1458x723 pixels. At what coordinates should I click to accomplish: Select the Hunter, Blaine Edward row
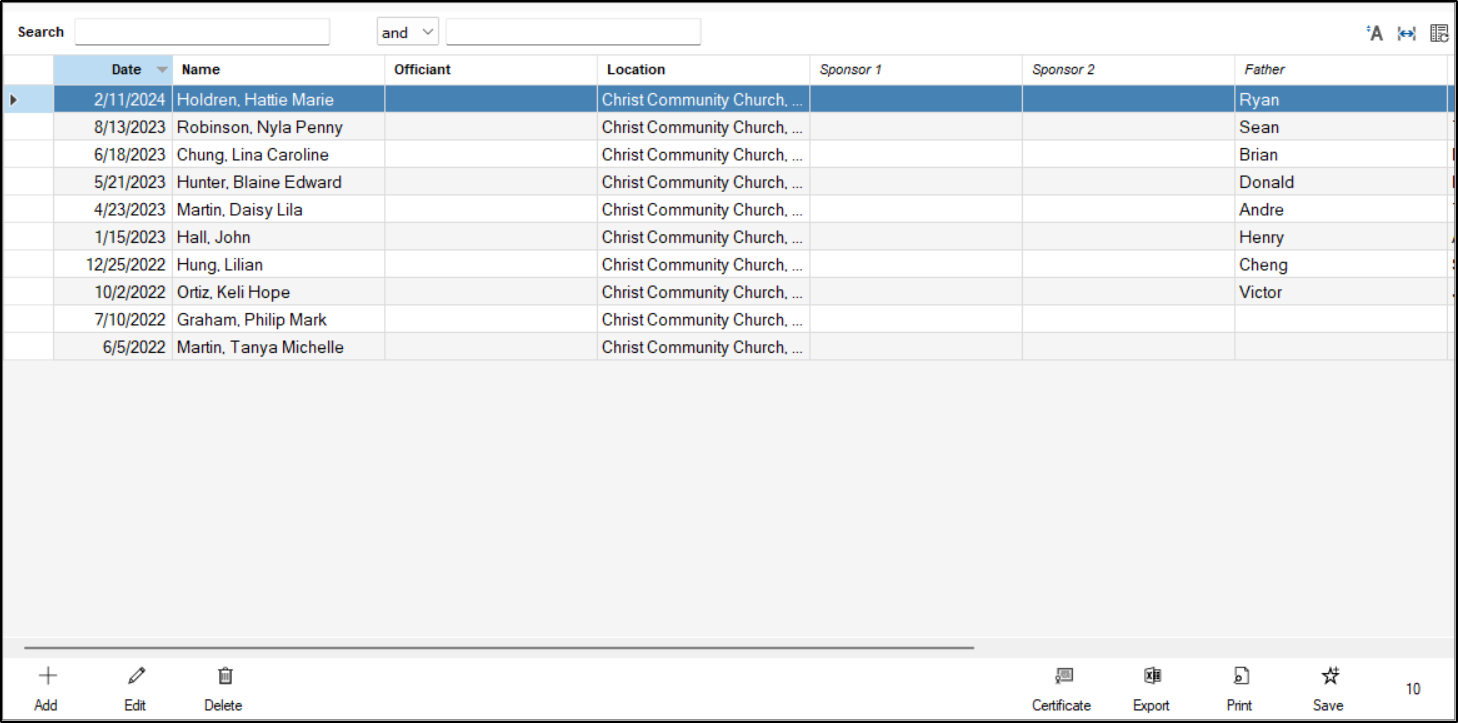tap(259, 182)
